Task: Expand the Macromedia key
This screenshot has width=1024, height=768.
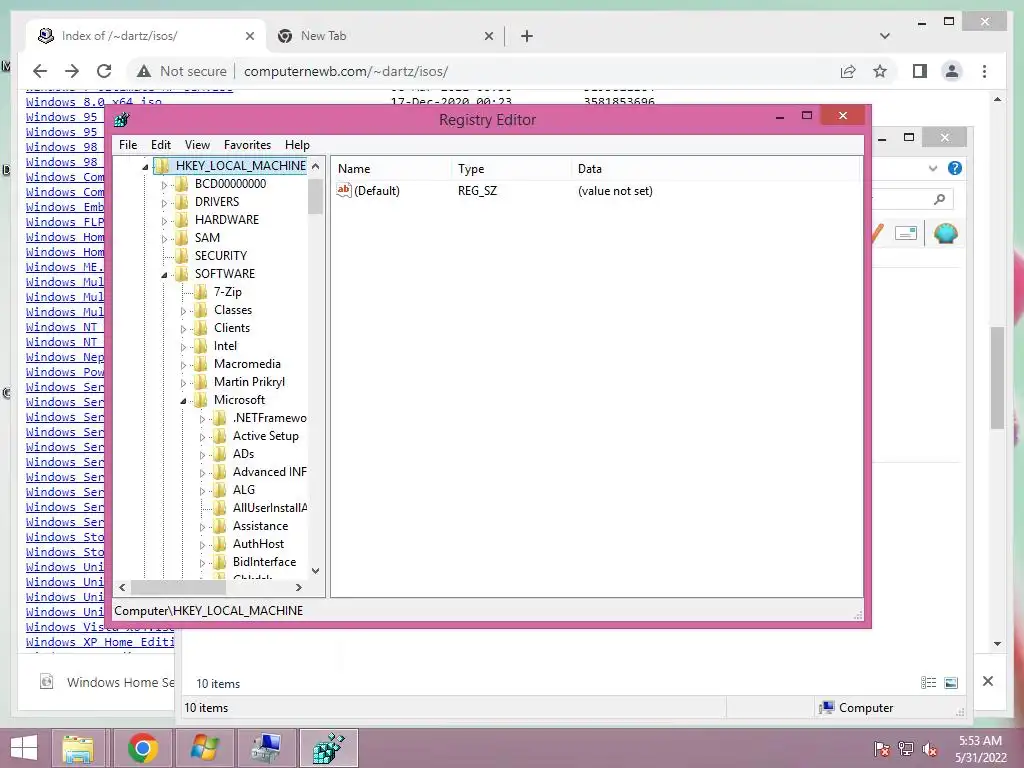Action: 183,365
